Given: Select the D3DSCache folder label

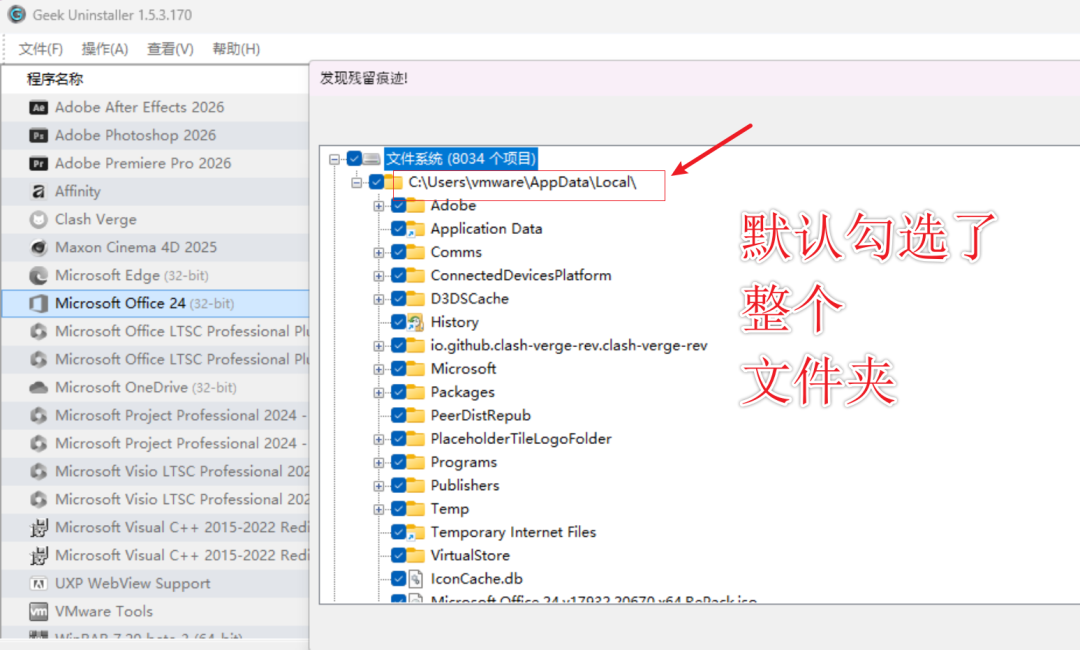Looking at the screenshot, I should (470, 299).
